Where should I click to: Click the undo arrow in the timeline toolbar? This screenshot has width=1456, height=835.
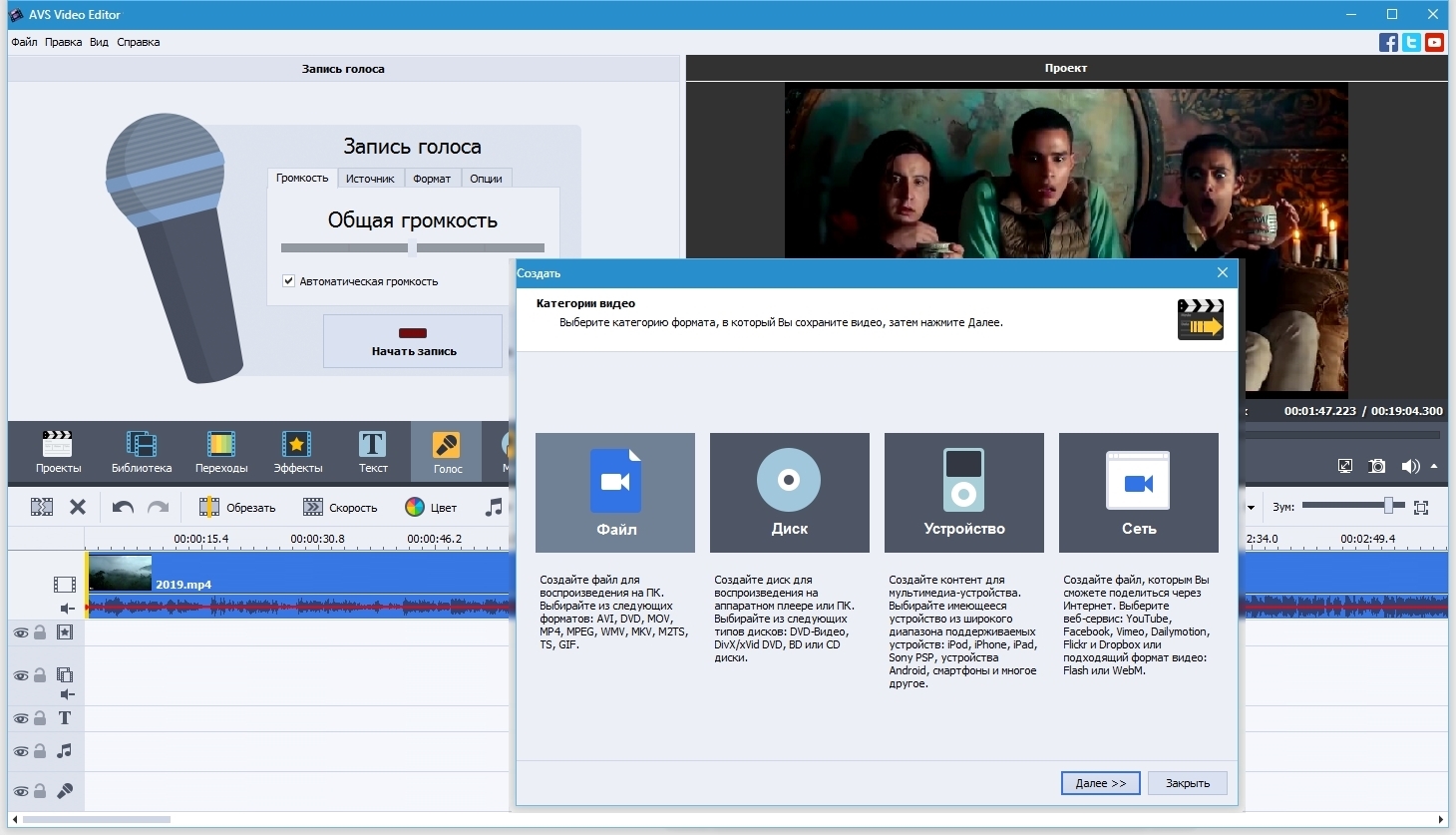(x=123, y=508)
